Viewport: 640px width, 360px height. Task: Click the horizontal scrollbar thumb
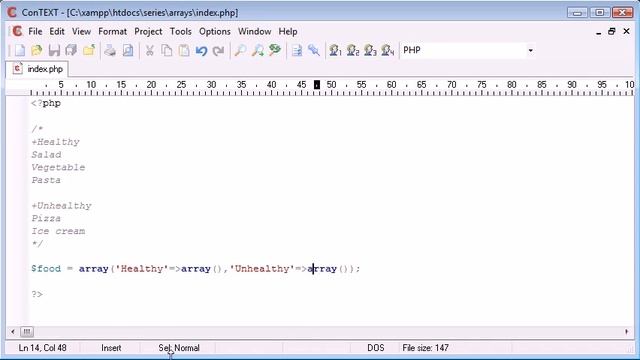[x=27, y=331]
